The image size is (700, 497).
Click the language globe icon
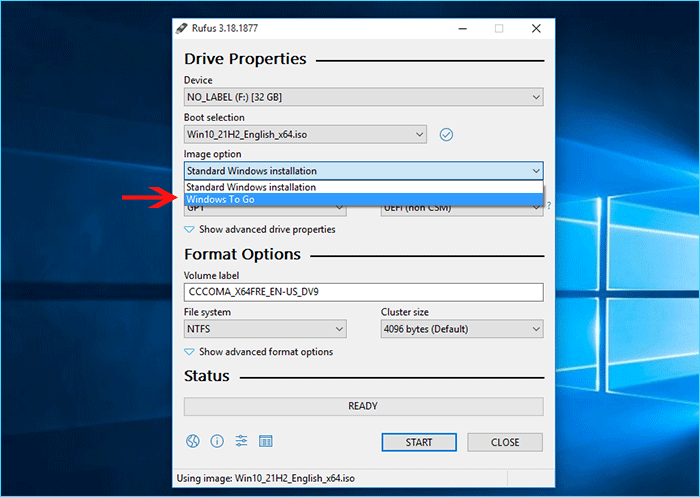click(x=192, y=442)
